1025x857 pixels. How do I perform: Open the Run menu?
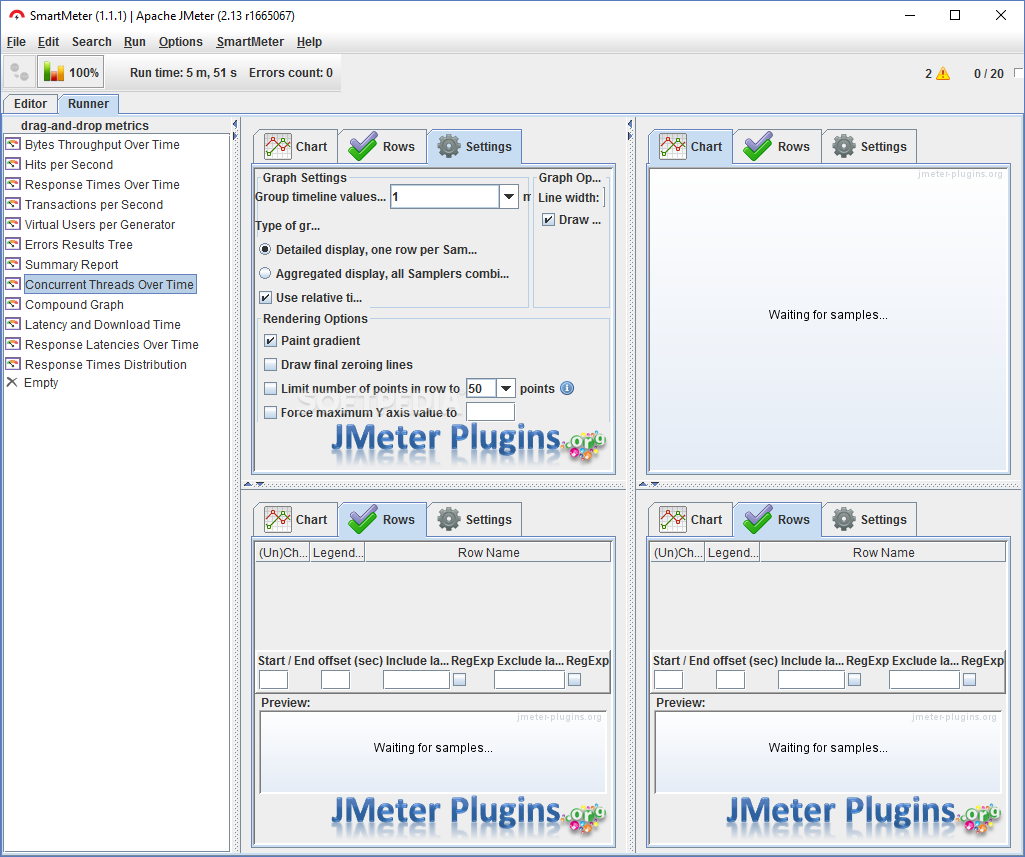pos(135,42)
